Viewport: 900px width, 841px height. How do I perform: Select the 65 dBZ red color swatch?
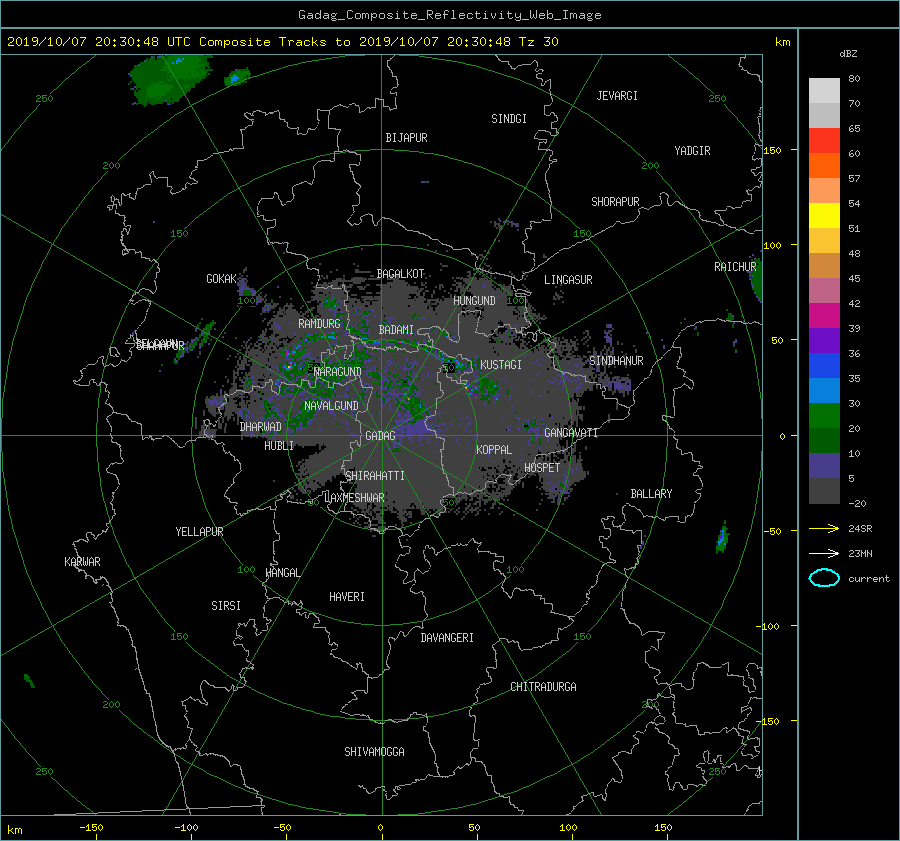tap(824, 140)
